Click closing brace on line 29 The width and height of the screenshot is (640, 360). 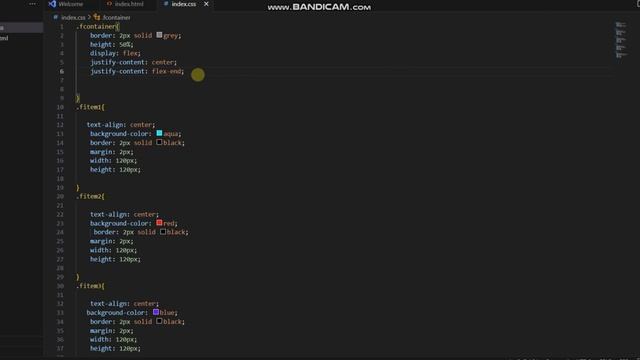point(78,277)
